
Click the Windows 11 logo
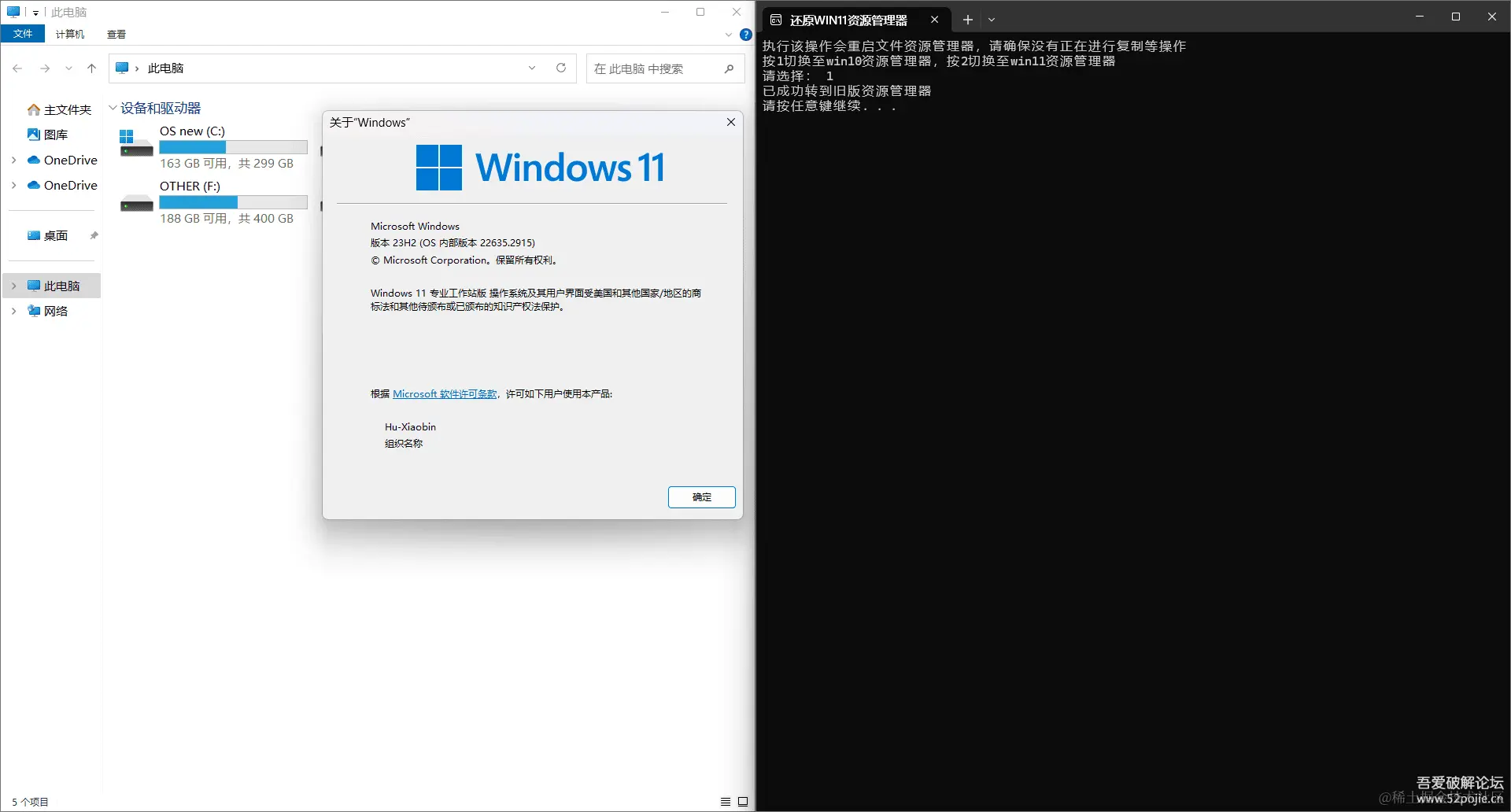tap(541, 167)
